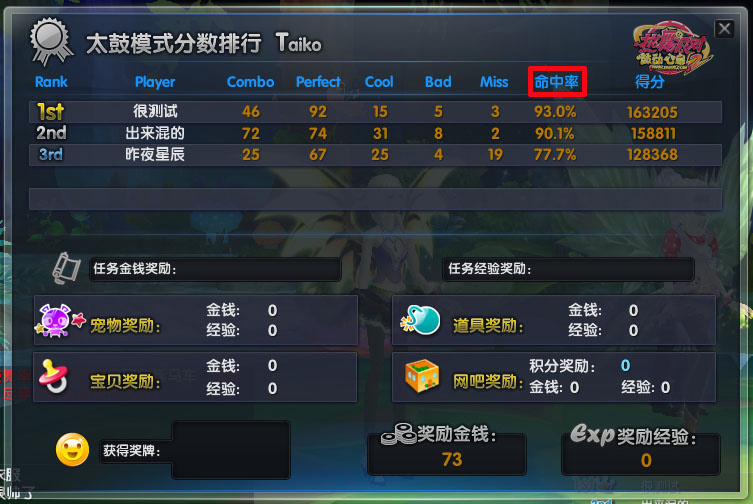Select the 3rd place row 昨夜星辰
Image resolution: width=753 pixels, height=504 pixels.
tap(375, 155)
